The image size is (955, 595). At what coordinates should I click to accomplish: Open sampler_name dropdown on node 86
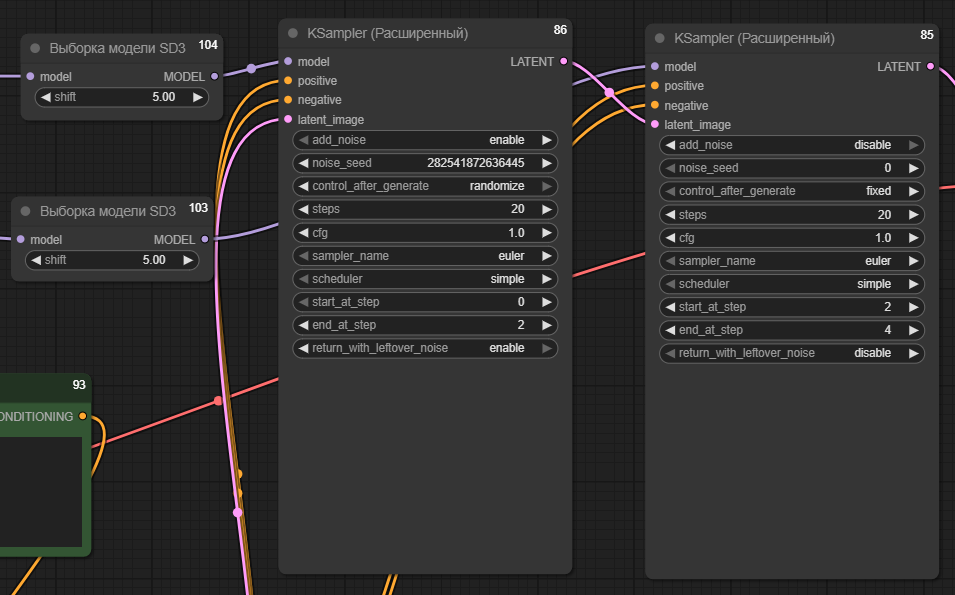[425, 256]
